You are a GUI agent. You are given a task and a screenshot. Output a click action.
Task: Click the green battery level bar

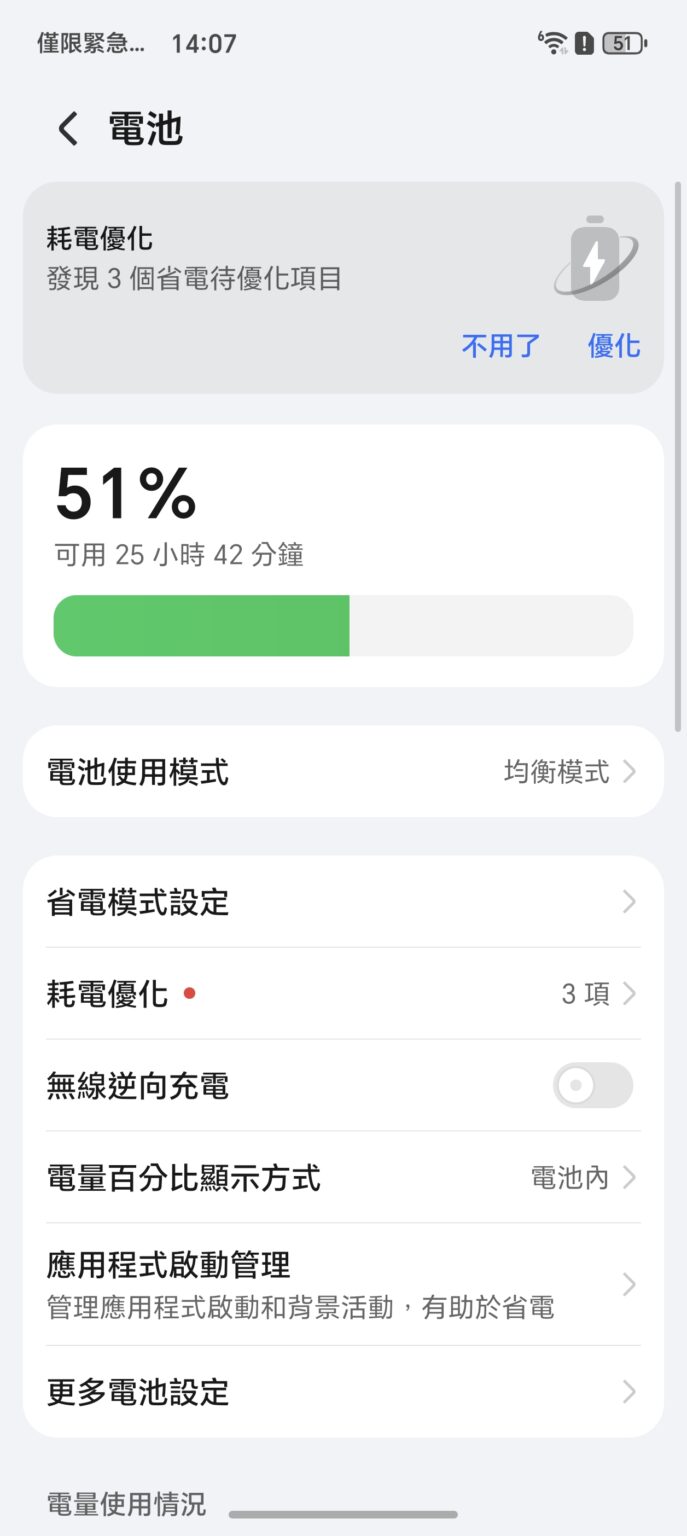(202, 626)
